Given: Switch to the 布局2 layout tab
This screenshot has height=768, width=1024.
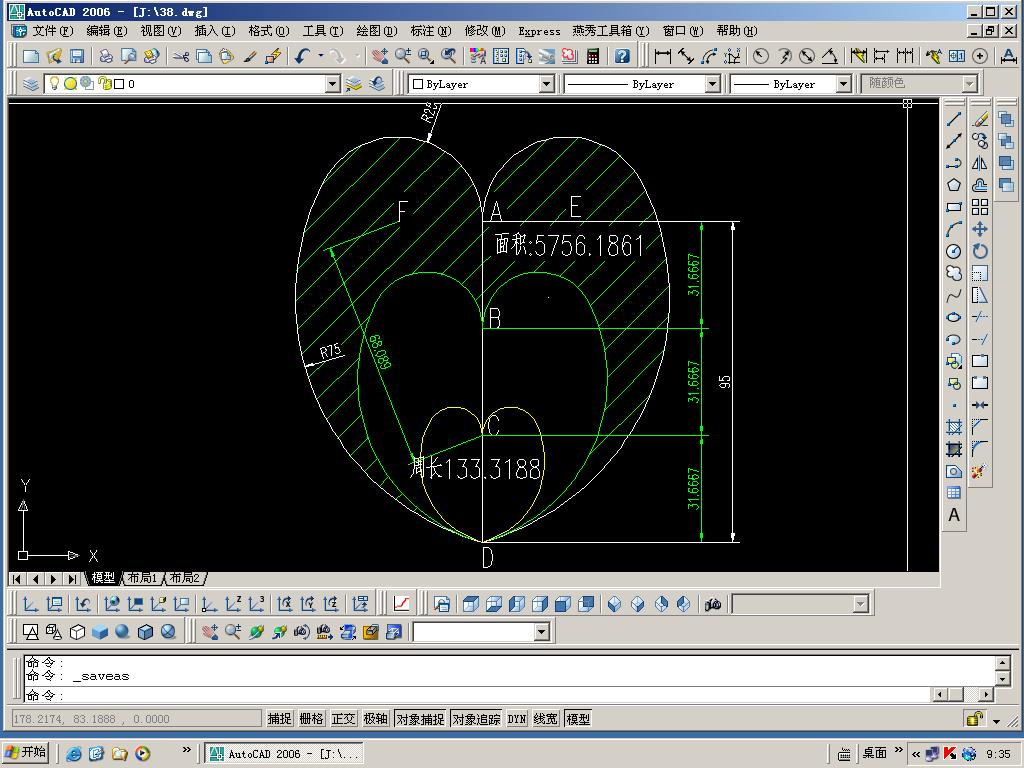Looking at the screenshot, I should pos(184,578).
